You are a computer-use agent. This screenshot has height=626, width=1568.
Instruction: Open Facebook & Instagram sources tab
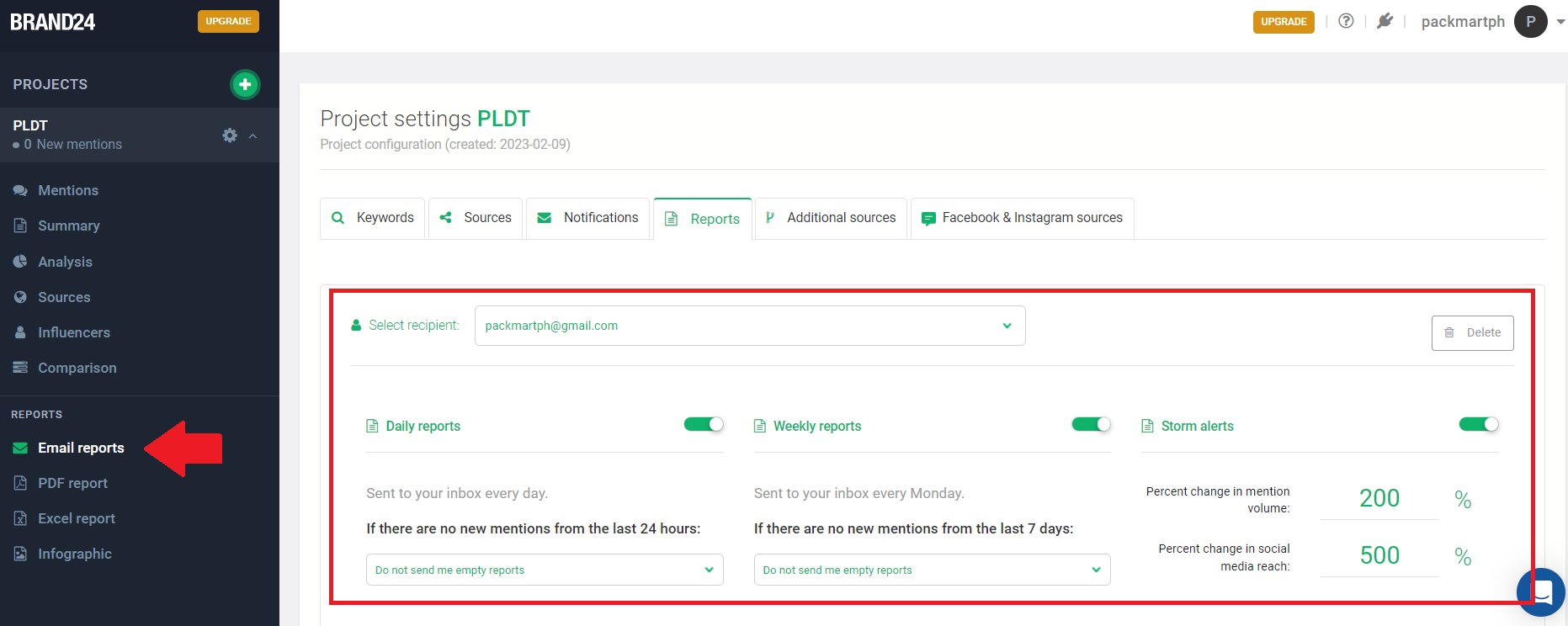[x=1023, y=218]
